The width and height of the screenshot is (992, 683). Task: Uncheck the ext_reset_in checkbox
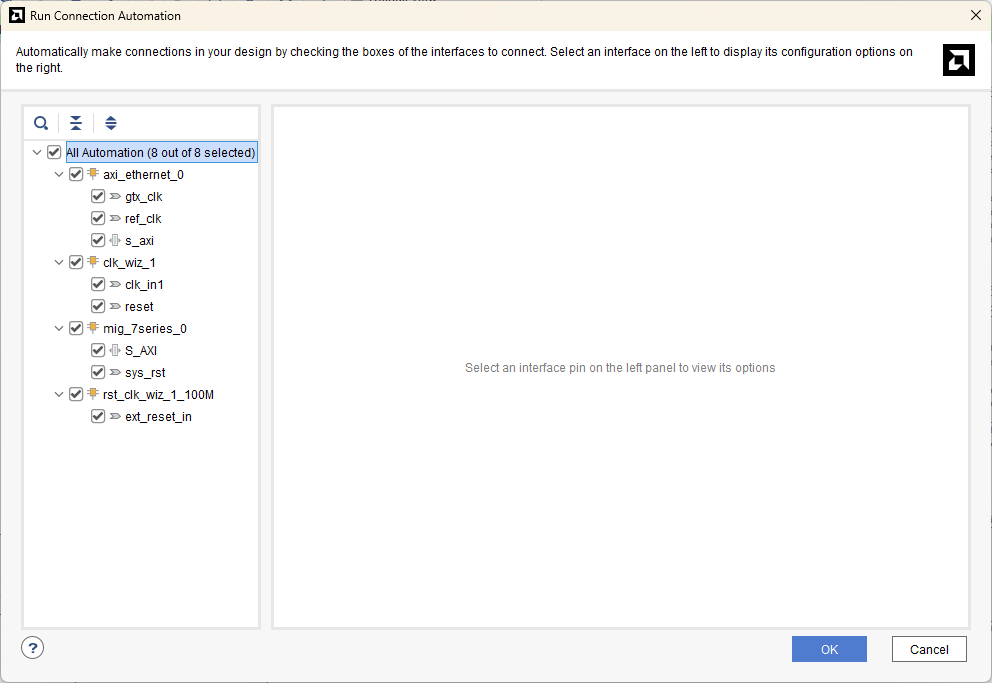98,417
